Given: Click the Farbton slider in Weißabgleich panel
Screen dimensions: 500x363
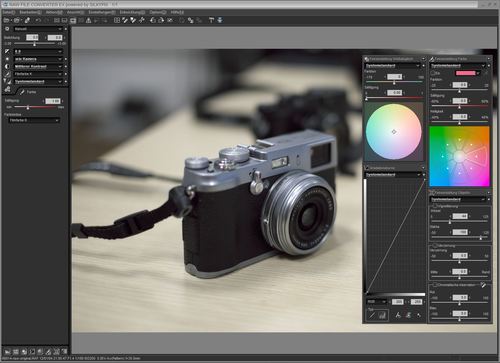Looking at the screenshot, I should [x=394, y=82].
